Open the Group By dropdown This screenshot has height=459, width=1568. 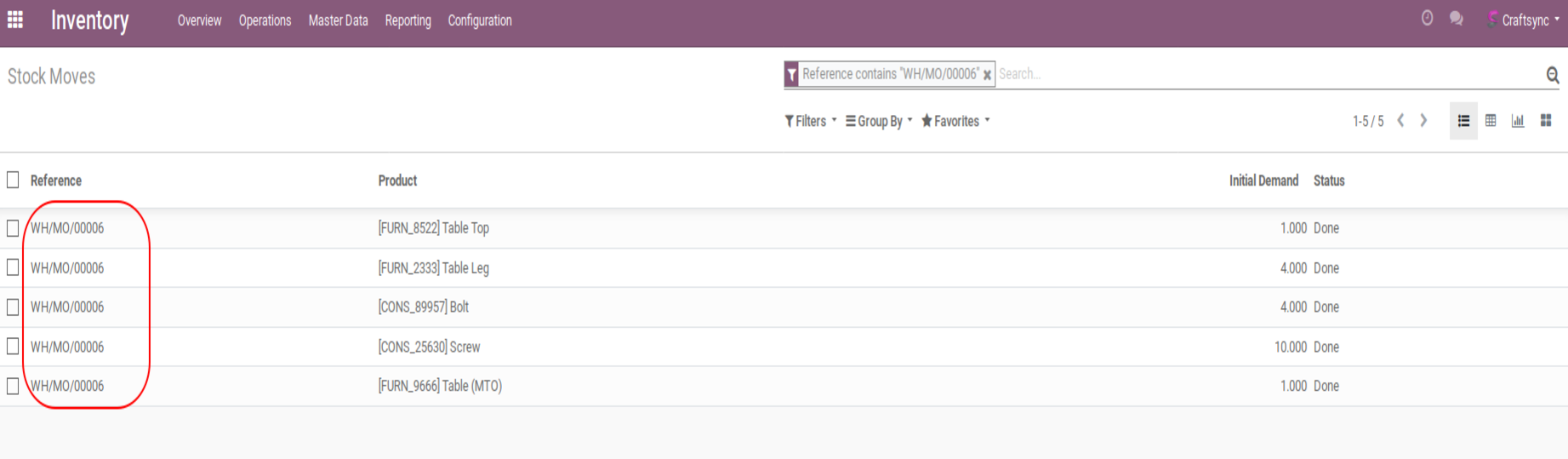pyautogui.click(x=879, y=121)
